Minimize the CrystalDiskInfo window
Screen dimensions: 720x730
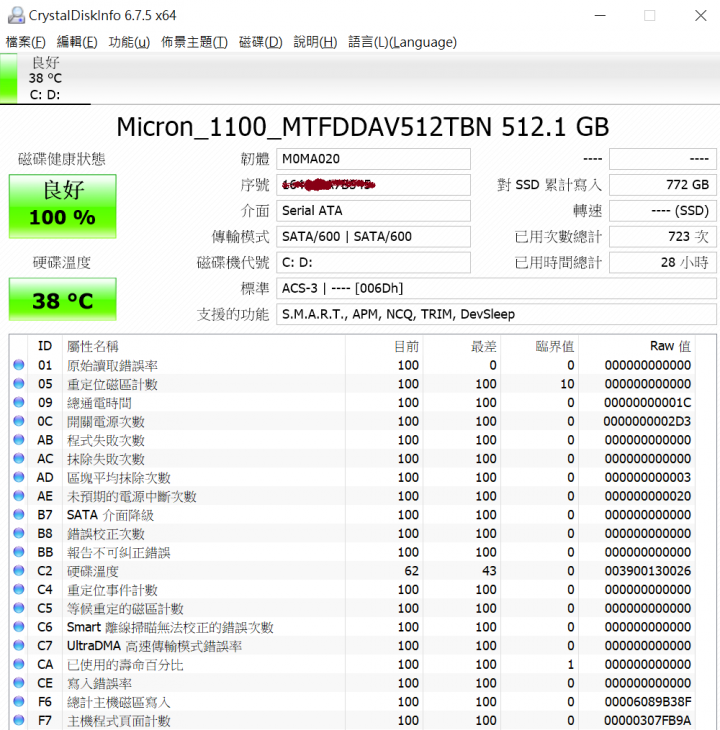click(x=600, y=15)
